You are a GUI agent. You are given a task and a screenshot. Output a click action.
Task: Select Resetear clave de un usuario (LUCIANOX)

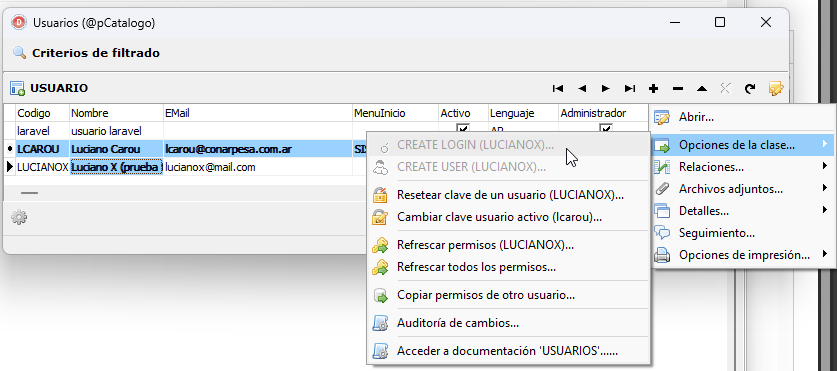pos(509,195)
